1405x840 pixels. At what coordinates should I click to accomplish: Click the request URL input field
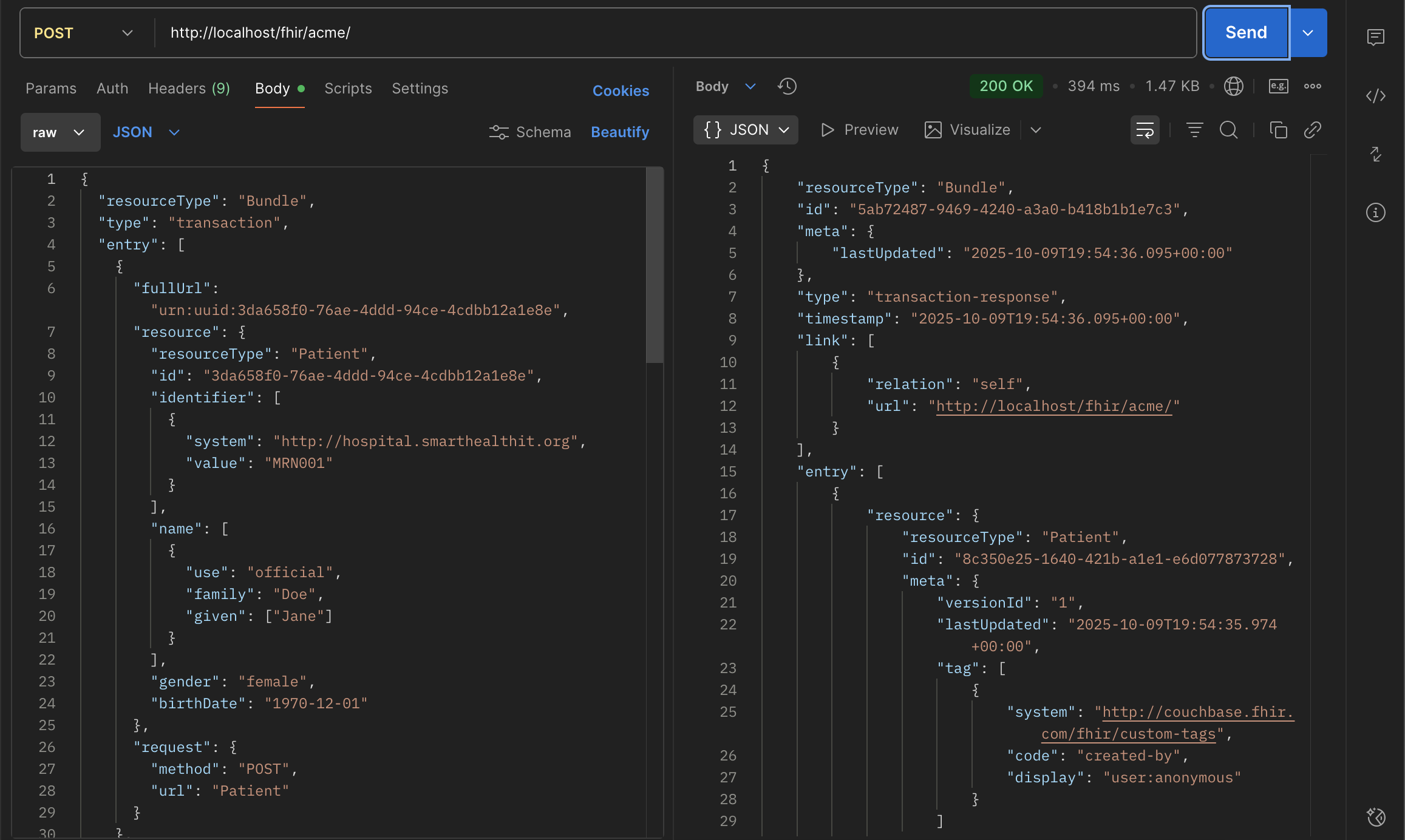[668, 33]
